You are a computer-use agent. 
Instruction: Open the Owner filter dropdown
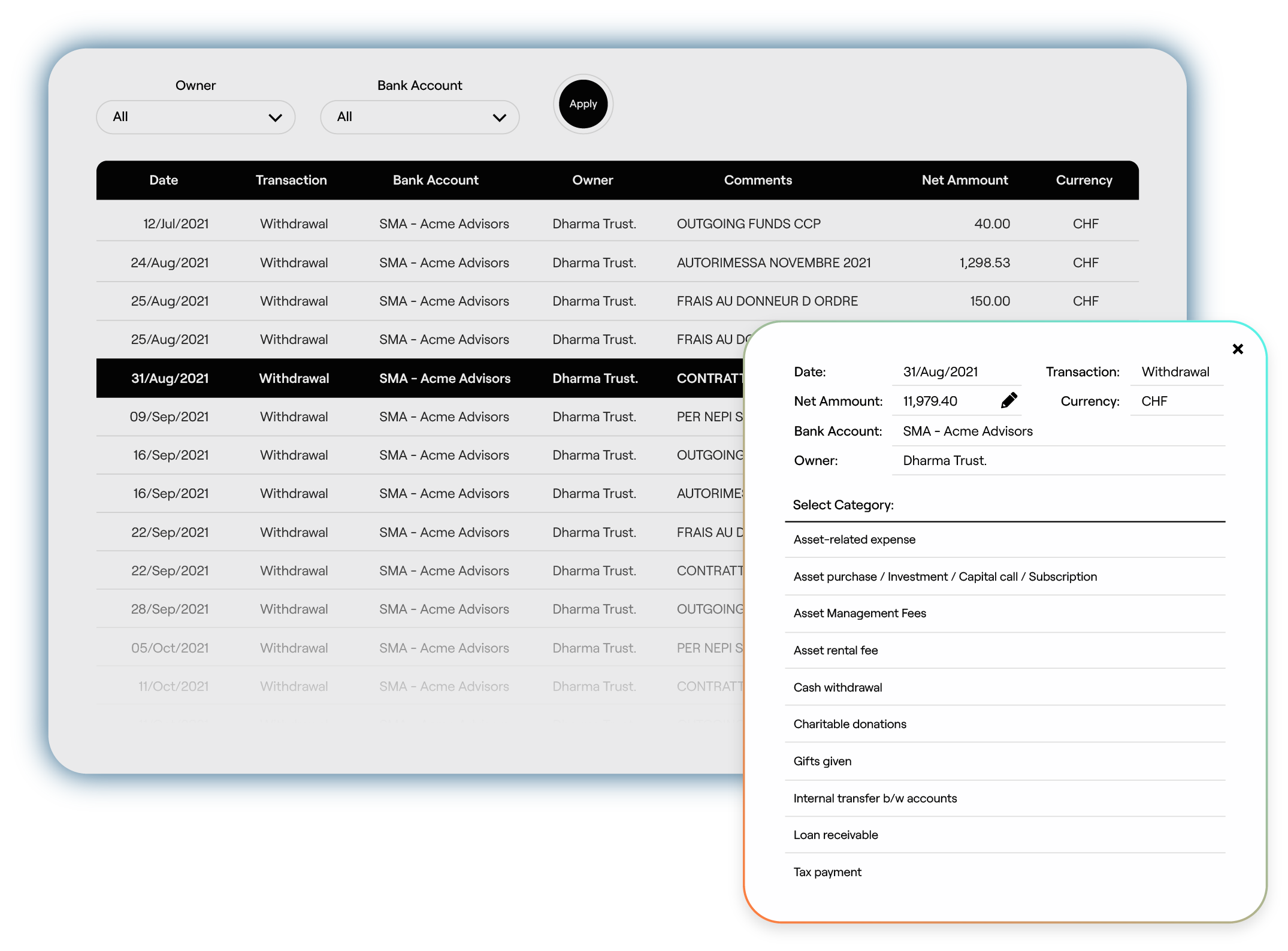195,117
